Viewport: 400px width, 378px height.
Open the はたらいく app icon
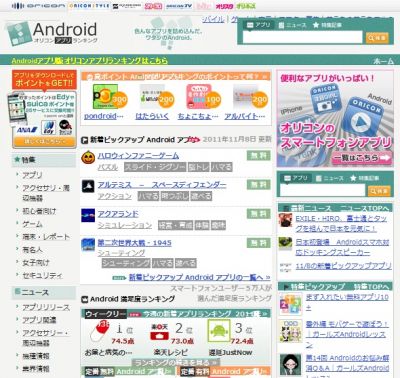(152, 97)
